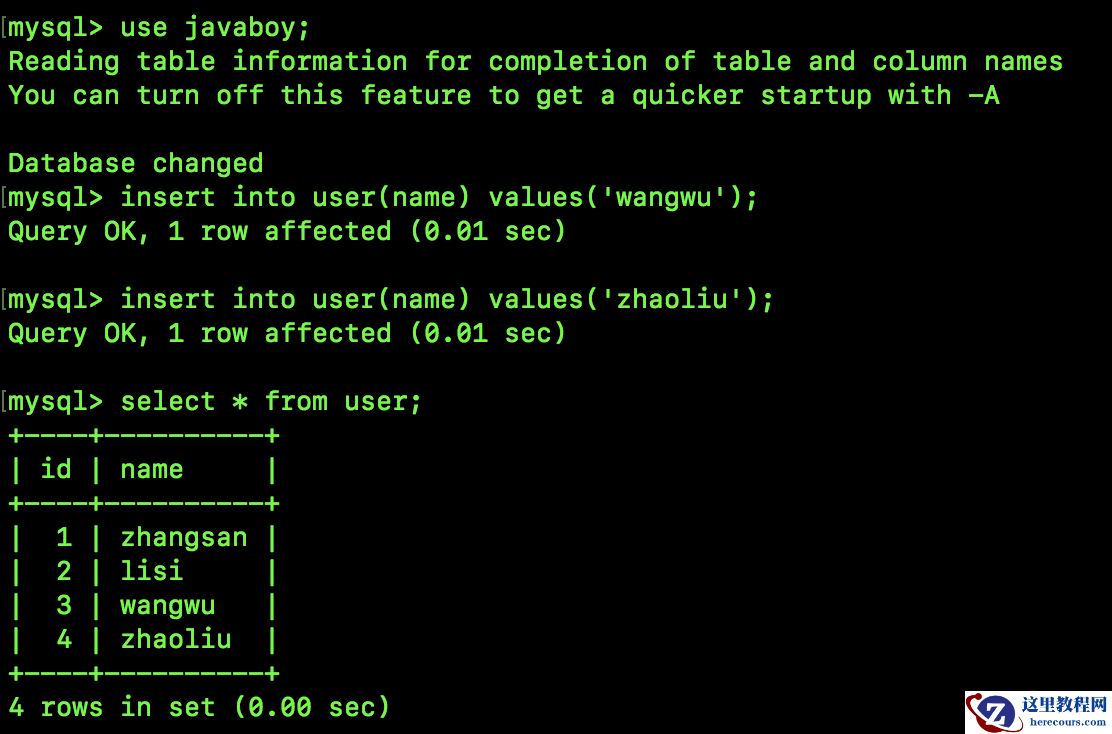
Task: Click the 'name' column header
Action: point(152,469)
